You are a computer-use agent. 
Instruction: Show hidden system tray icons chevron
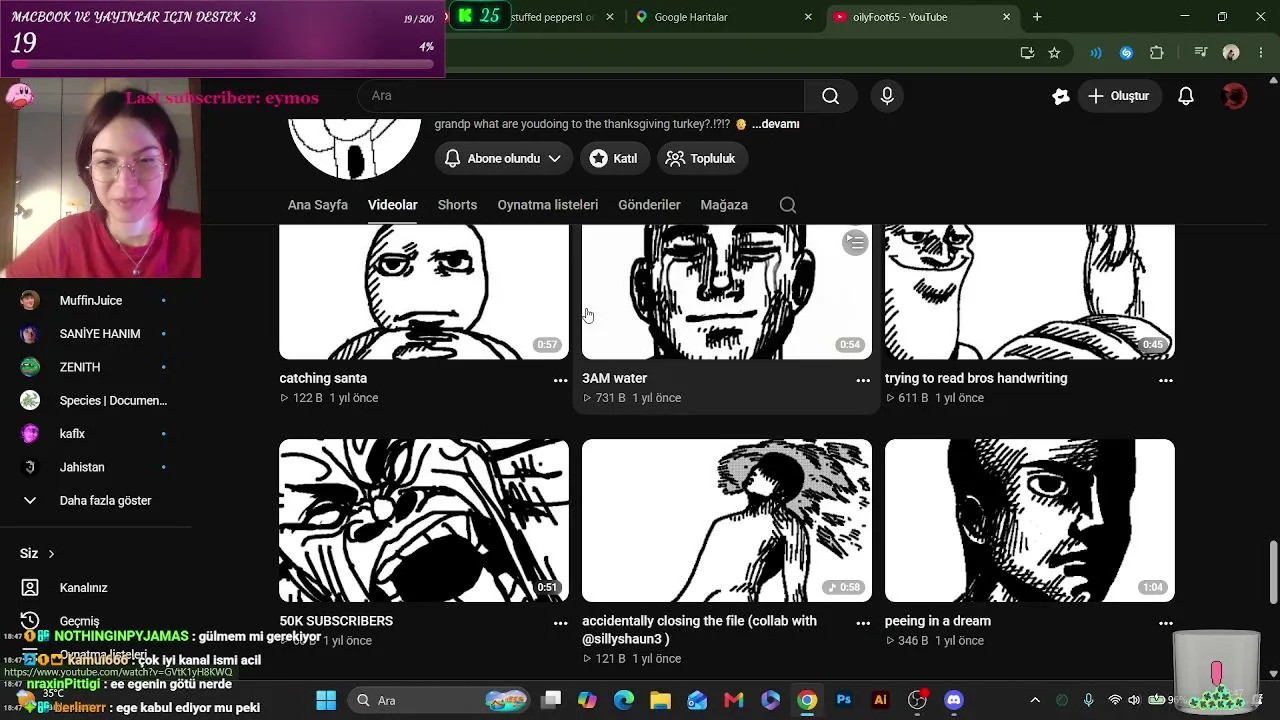pos(1035,700)
